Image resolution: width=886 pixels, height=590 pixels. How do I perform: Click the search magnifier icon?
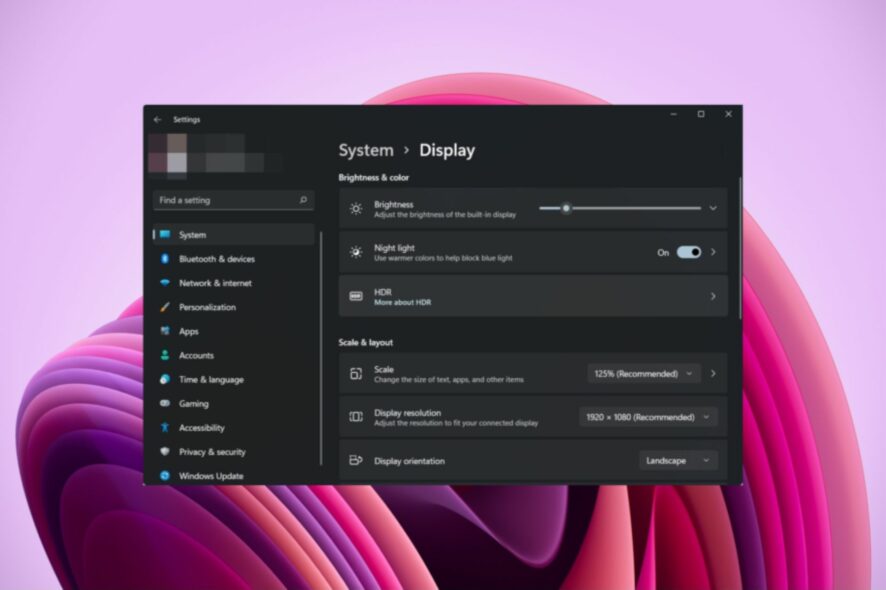[303, 200]
